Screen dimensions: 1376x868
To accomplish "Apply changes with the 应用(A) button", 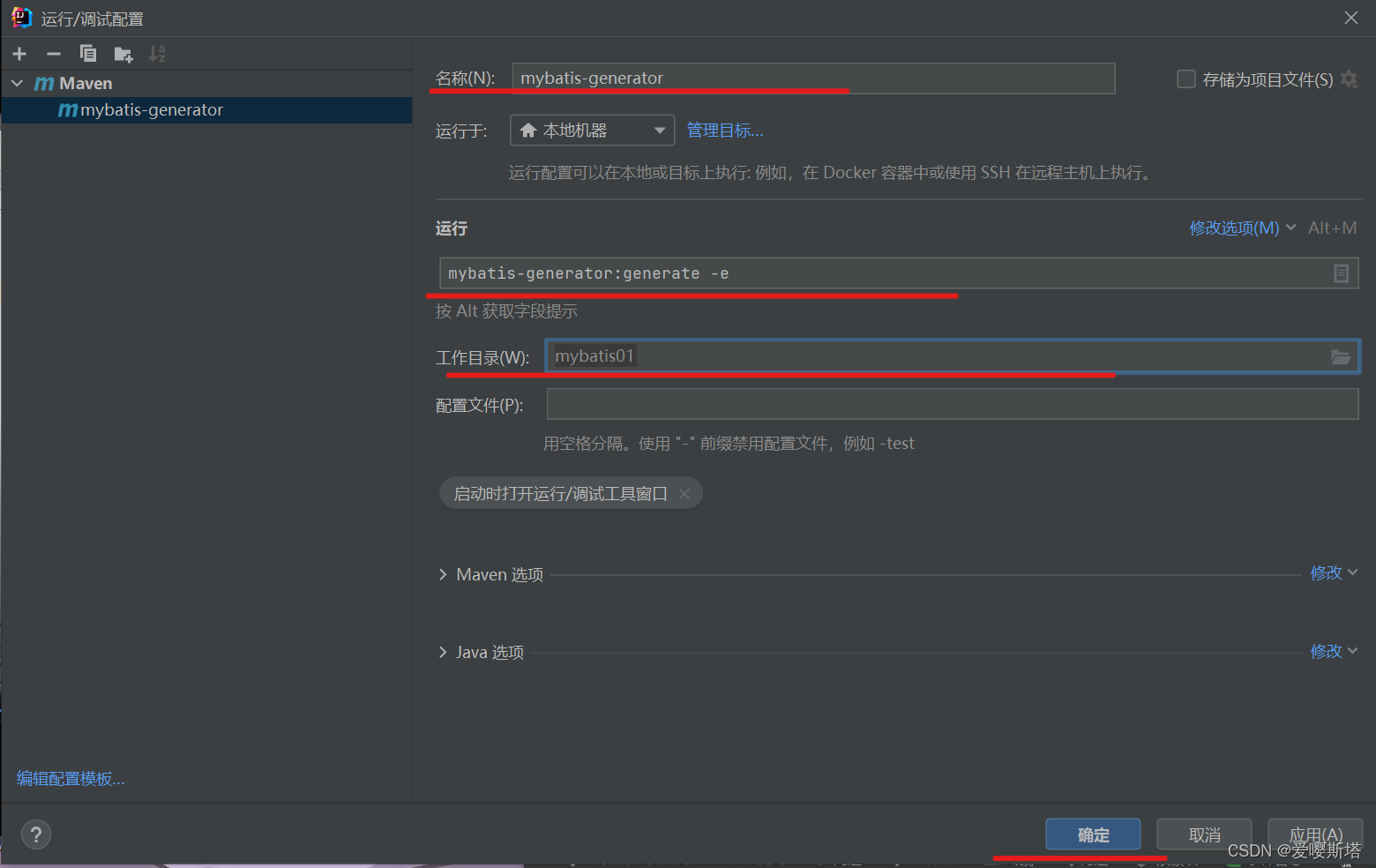I will (x=1315, y=834).
